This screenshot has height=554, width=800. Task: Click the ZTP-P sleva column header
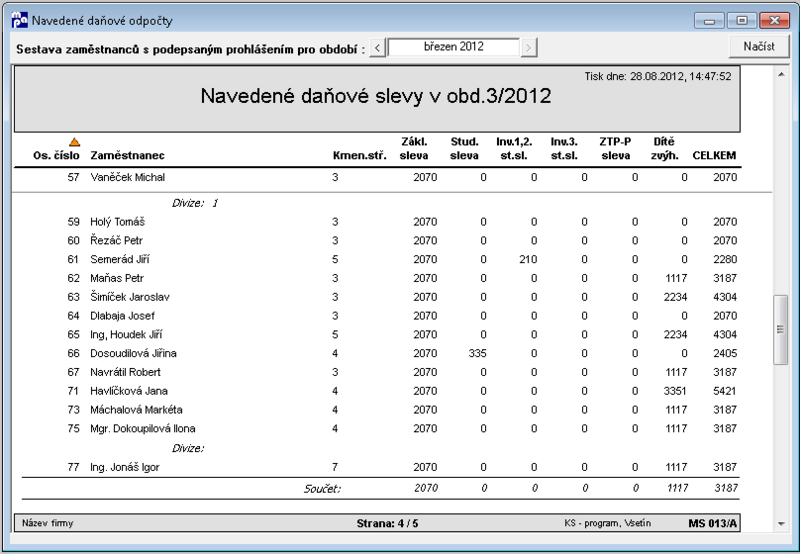tap(615, 148)
